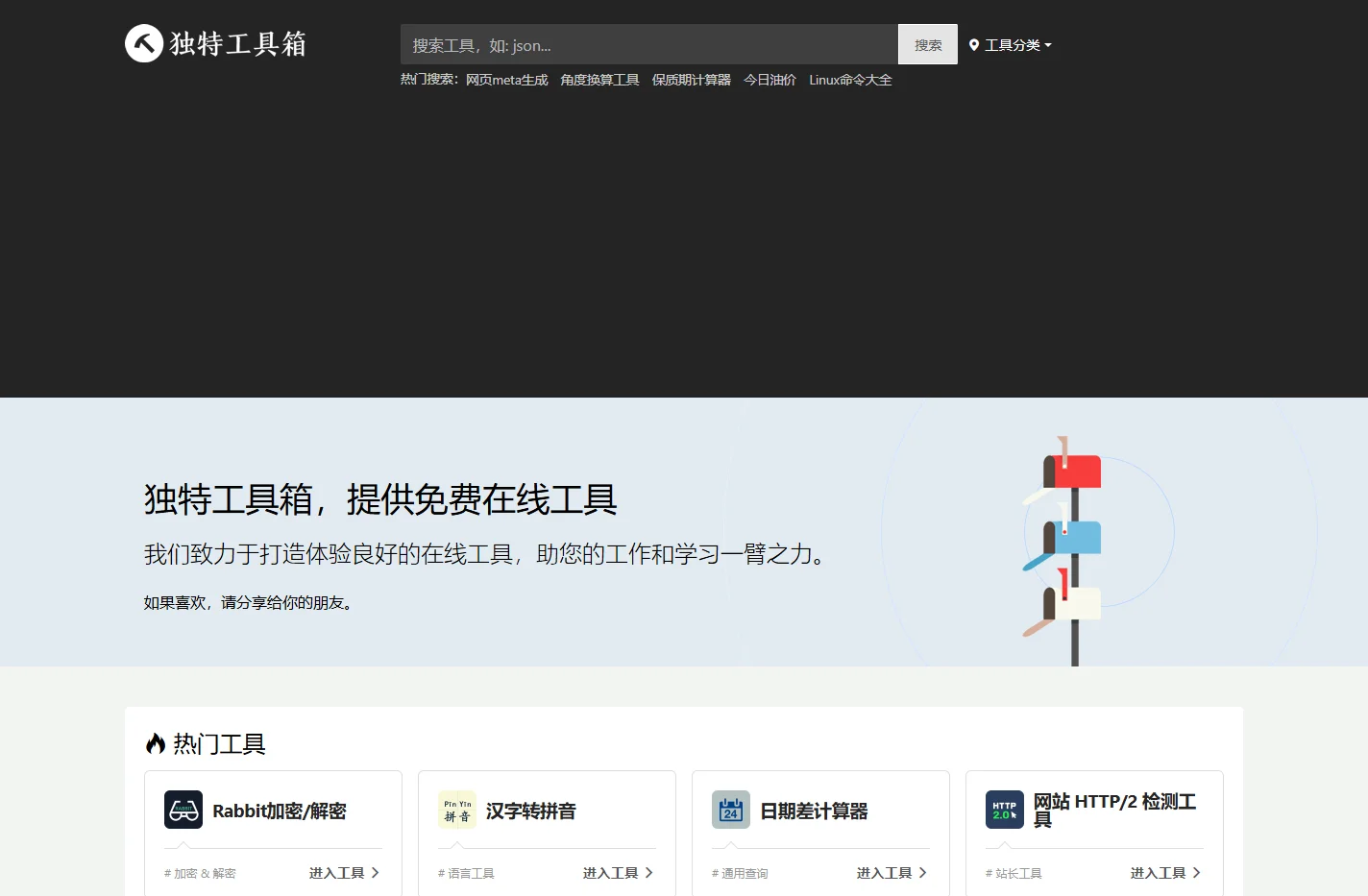The image size is (1368, 896).
Task: Click 进入工具 on the 日期差计算器 card
Action: [892, 873]
